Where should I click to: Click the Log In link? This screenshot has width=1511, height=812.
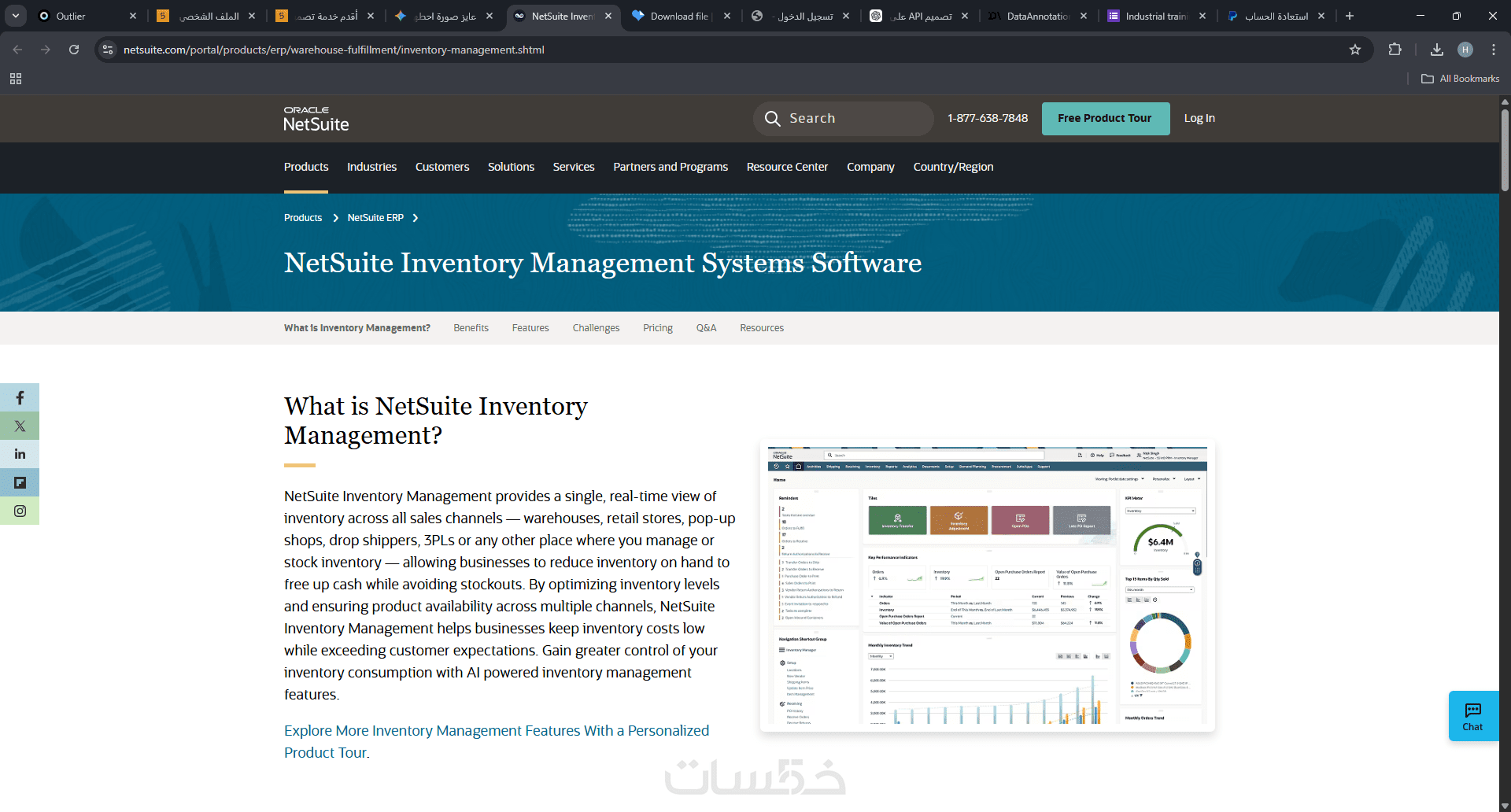click(1199, 119)
